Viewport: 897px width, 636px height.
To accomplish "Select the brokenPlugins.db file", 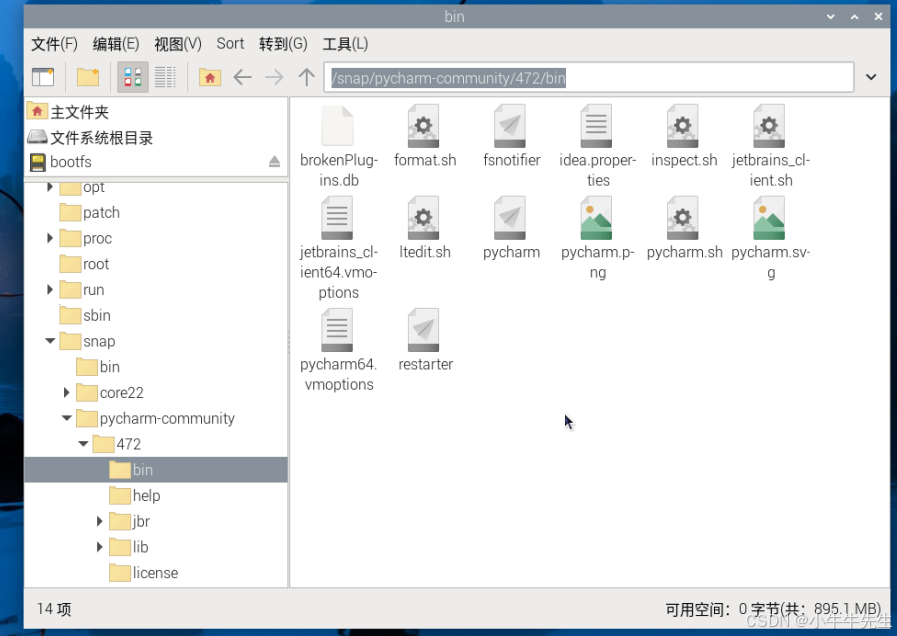I will 339,146.
